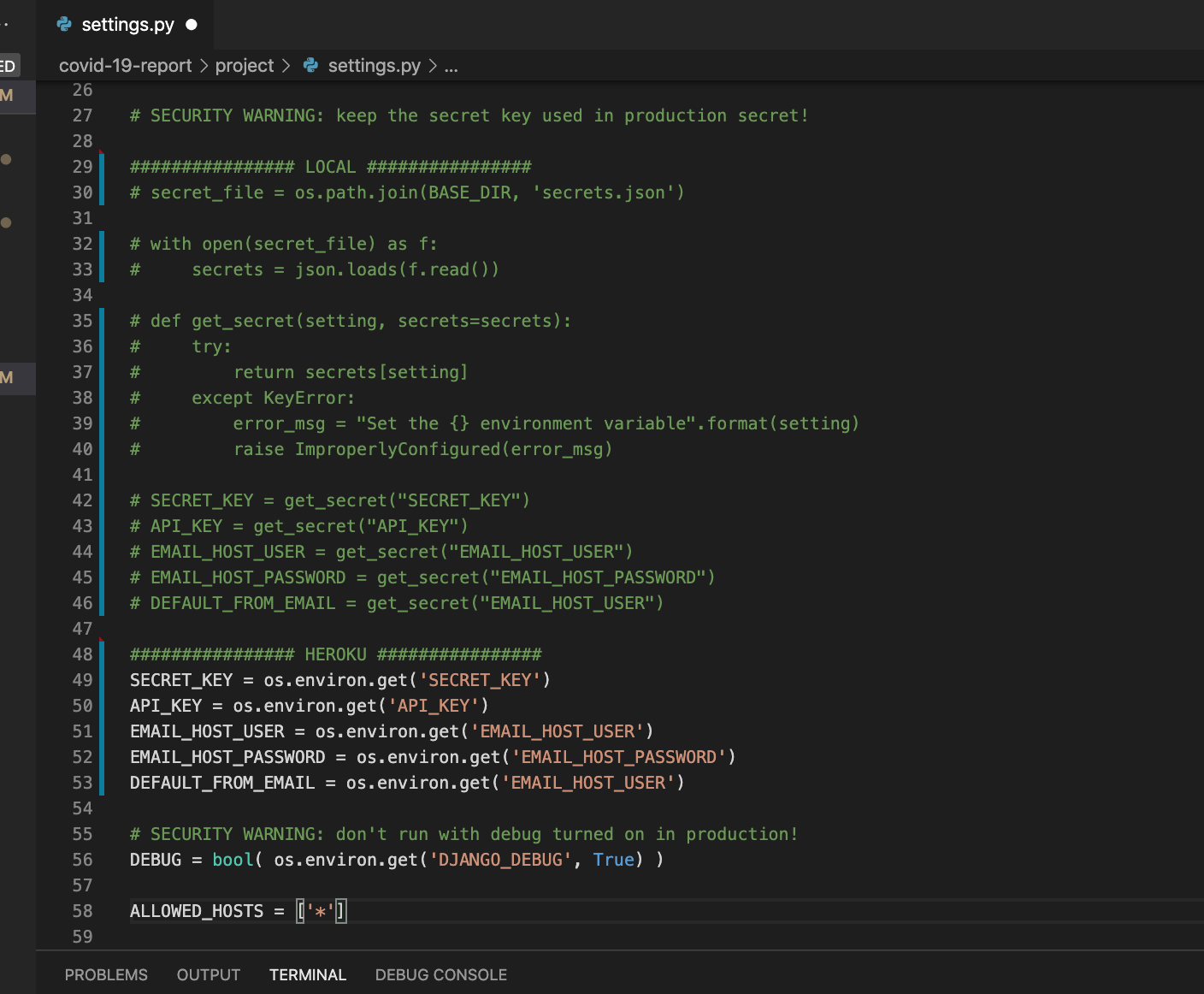Switch to the OUTPUT panel tab
1204x994 pixels.
click(x=209, y=975)
